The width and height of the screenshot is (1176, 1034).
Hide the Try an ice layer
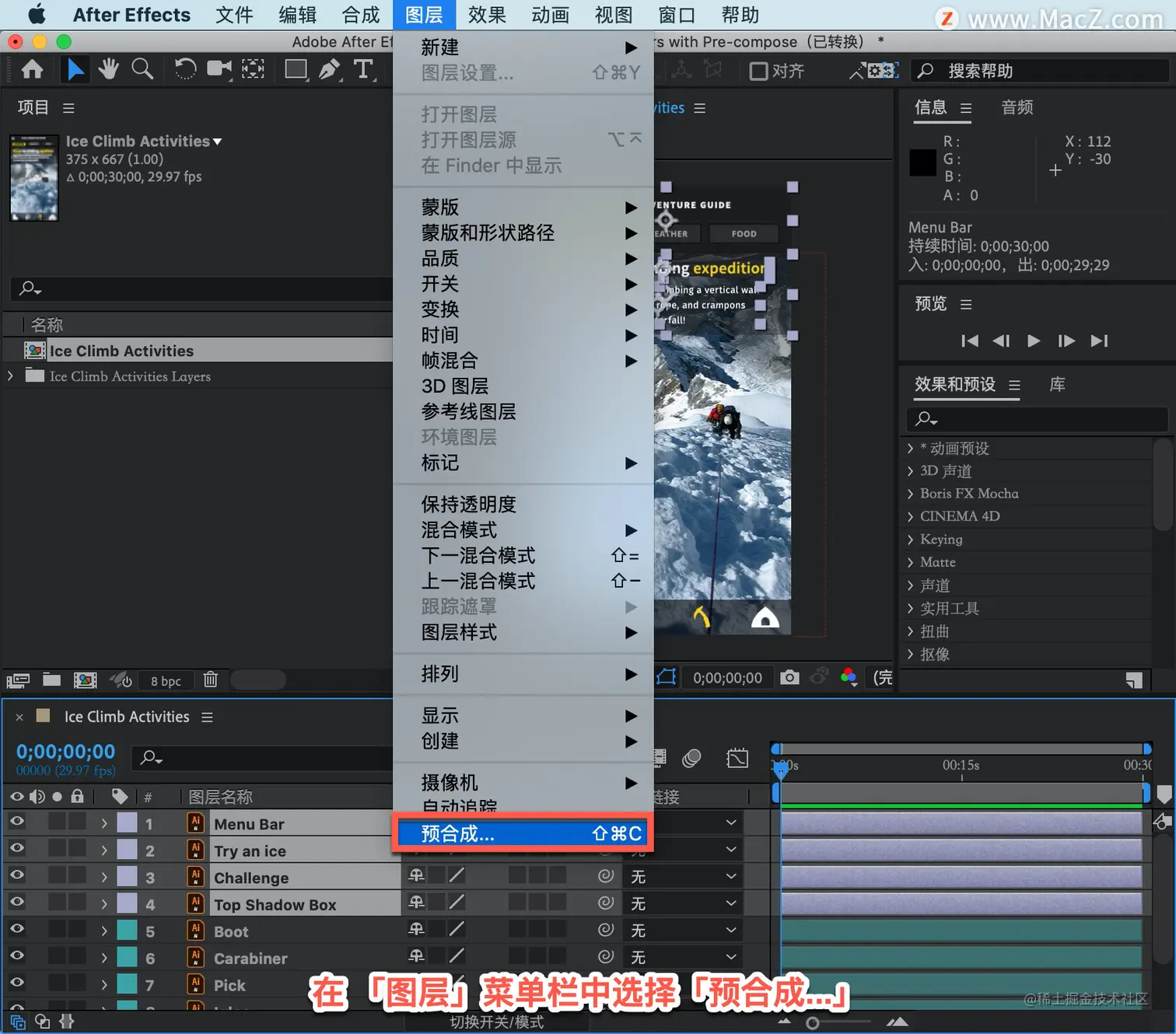[16, 848]
